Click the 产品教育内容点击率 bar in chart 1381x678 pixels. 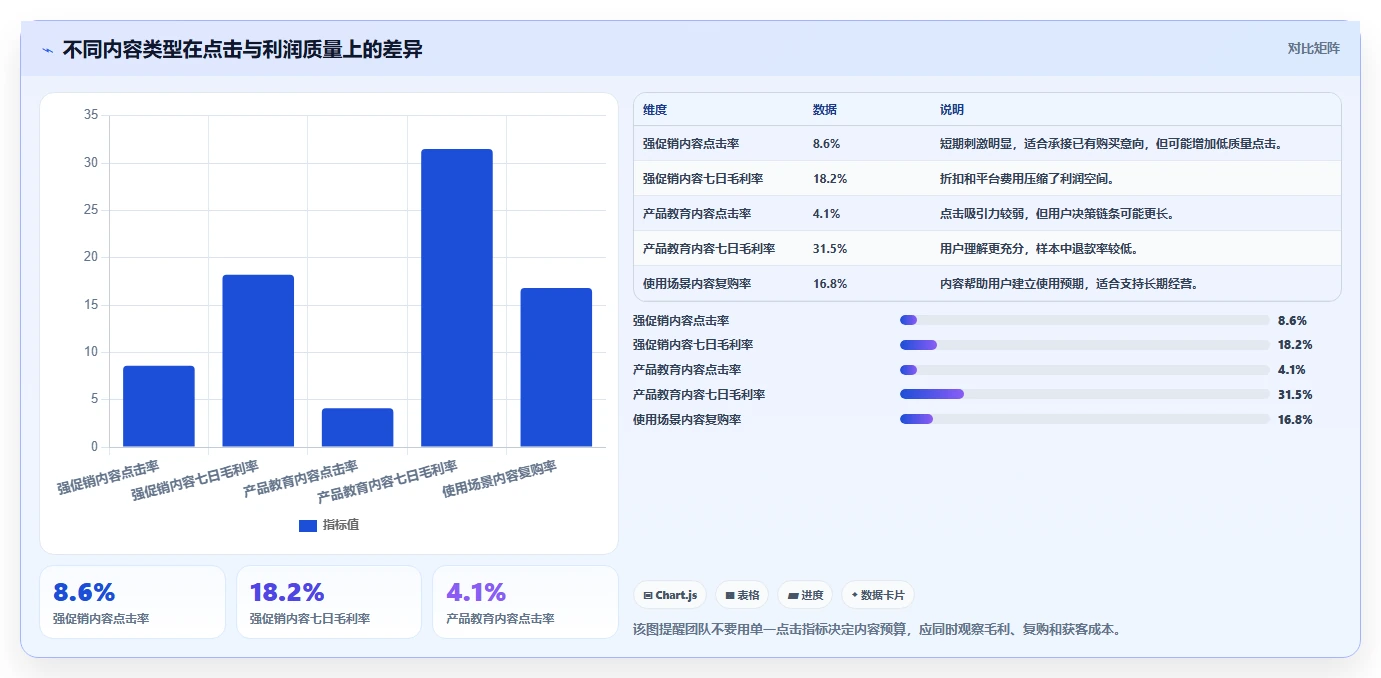click(357, 428)
